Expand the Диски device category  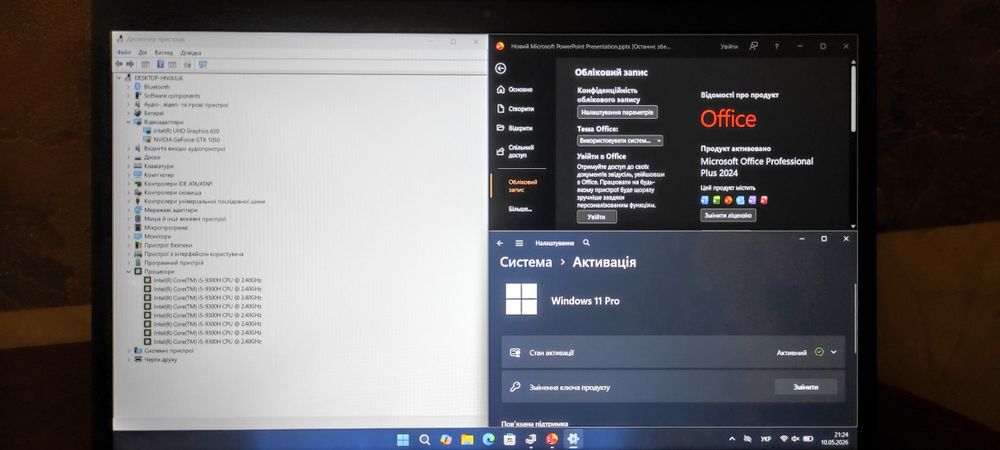tap(128, 157)
